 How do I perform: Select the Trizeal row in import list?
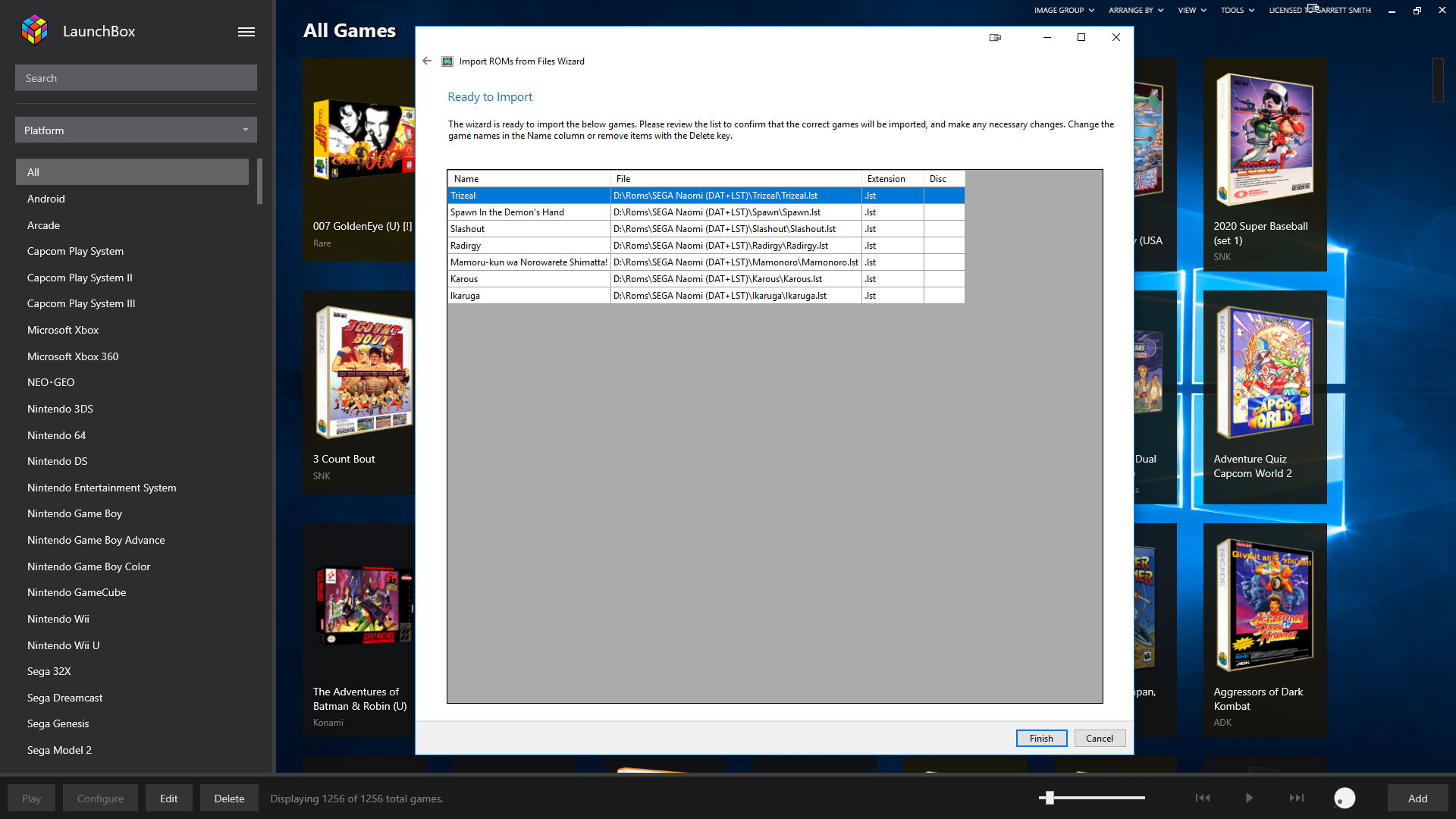pos(706,196)
